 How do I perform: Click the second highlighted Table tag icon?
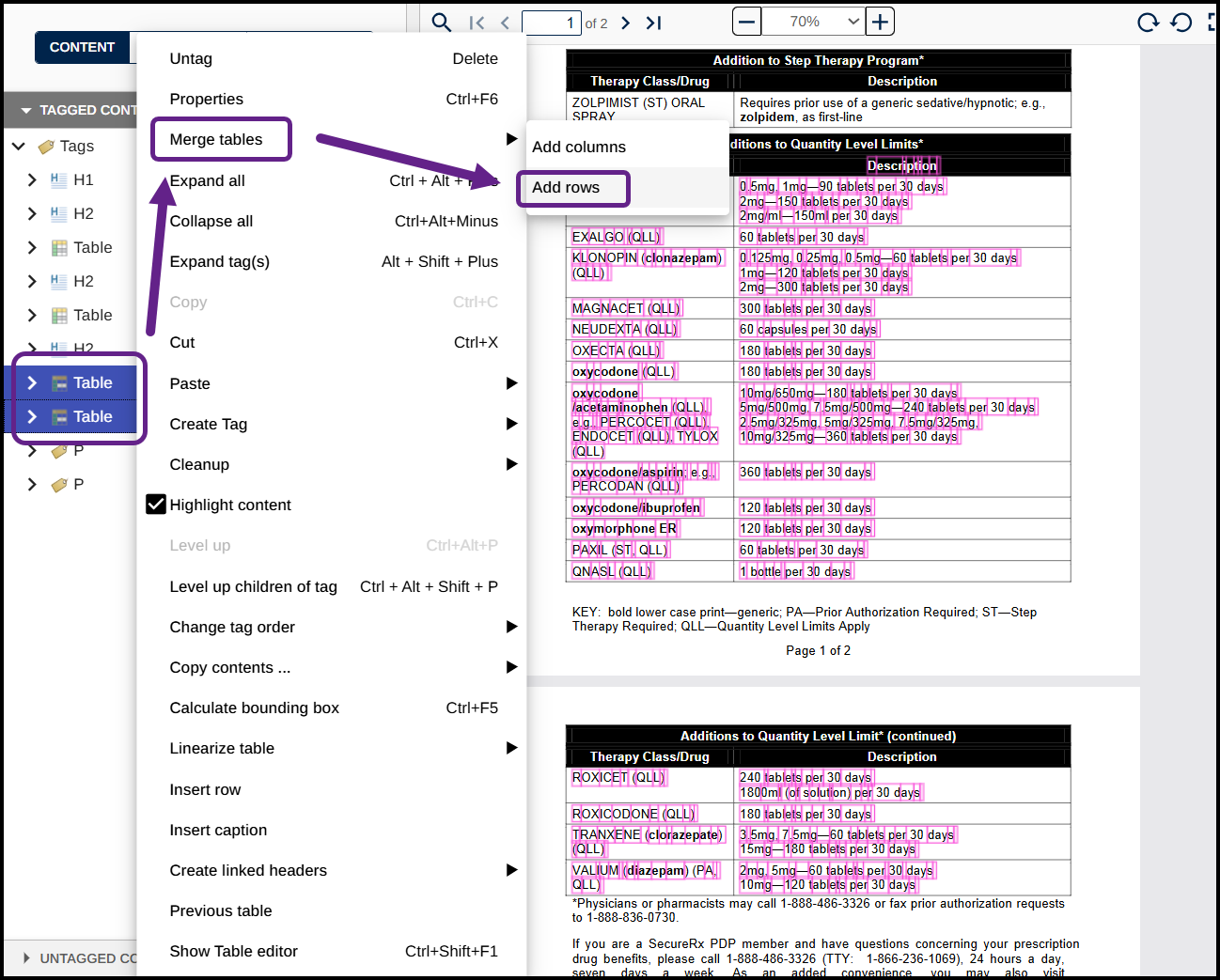point(59,417)
